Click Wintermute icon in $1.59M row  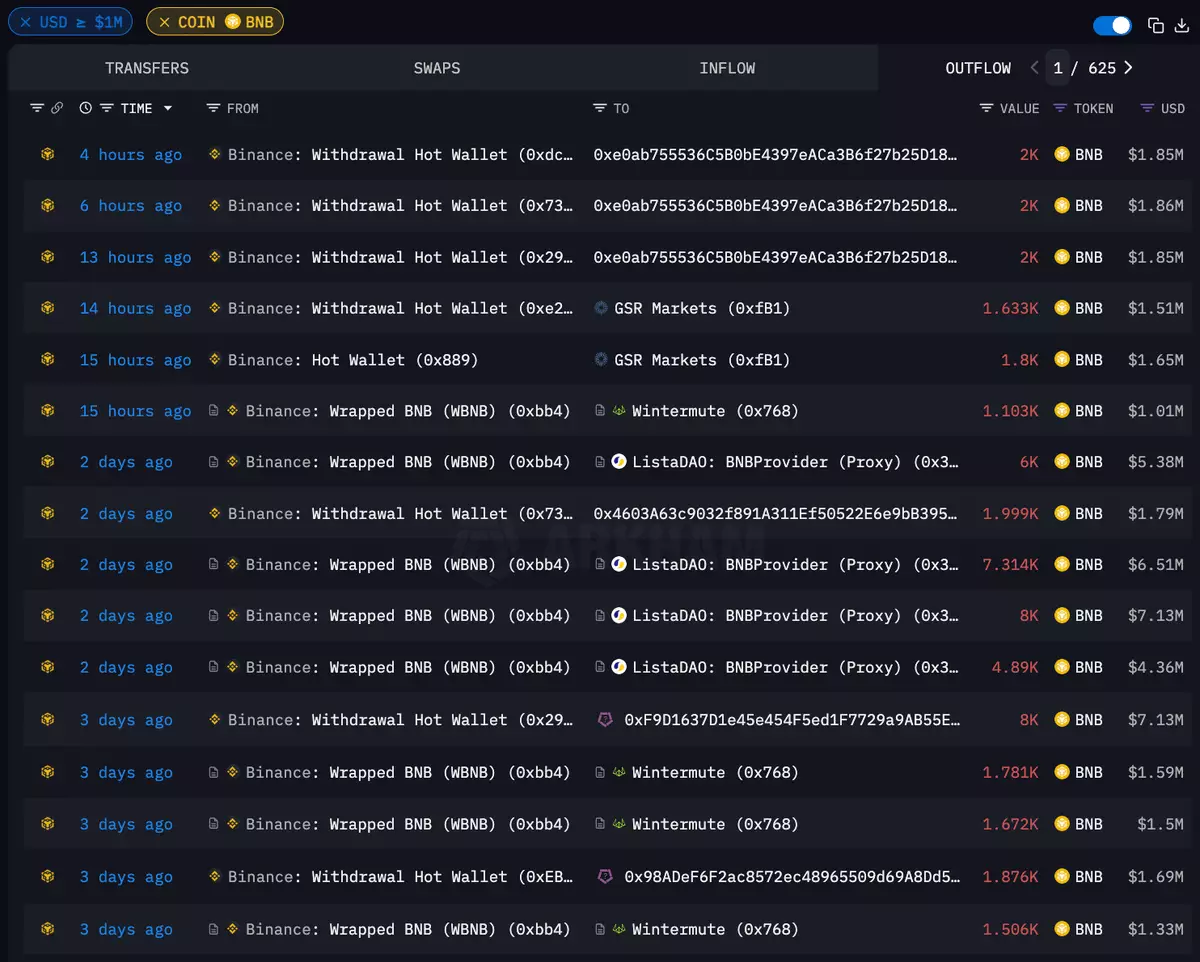(x=619, y=772)
